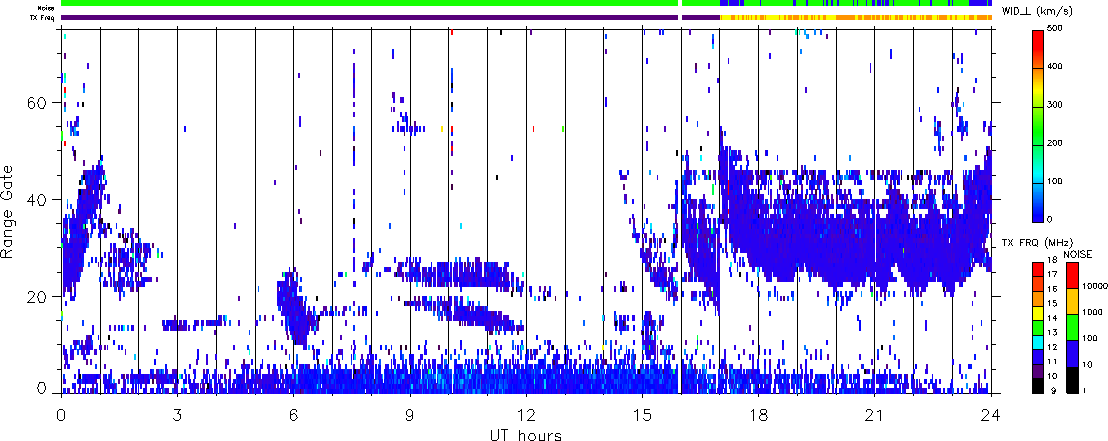This screenshot has width=1108, height=441.
Task: Click the orange-yellow TX Freq strip section after 17 UT
Action: coord(856,17)
